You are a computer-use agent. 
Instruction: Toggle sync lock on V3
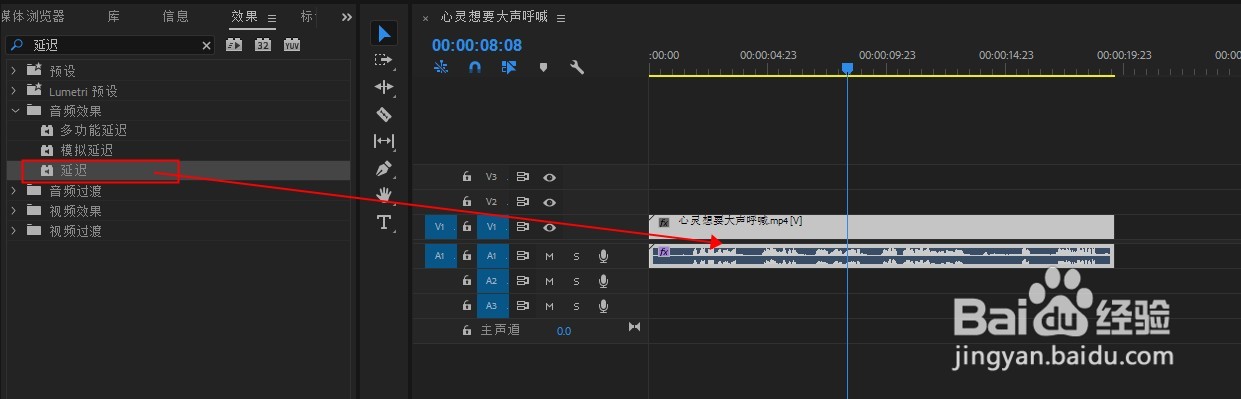522,177
